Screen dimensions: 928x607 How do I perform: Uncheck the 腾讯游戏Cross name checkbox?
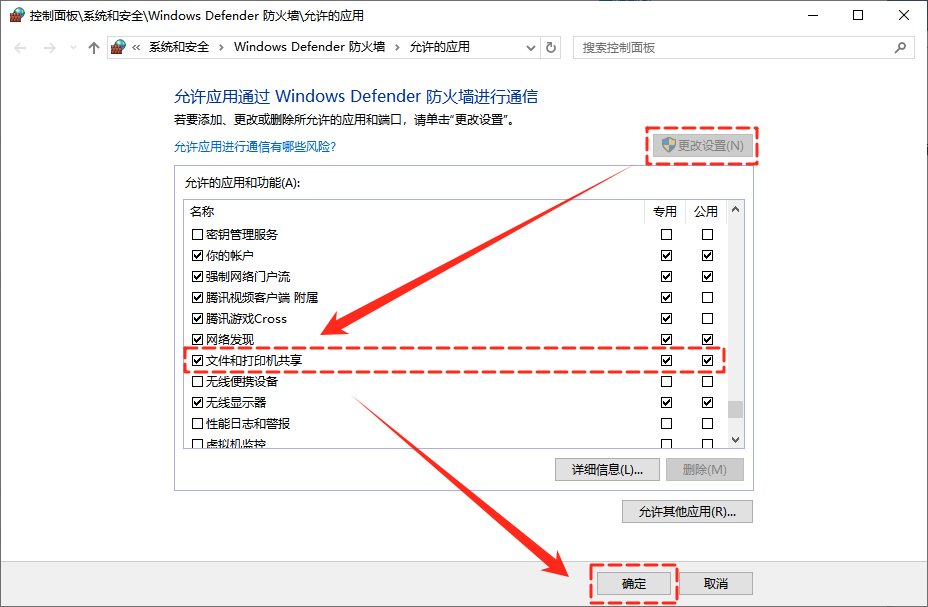[x=198, y=319]
